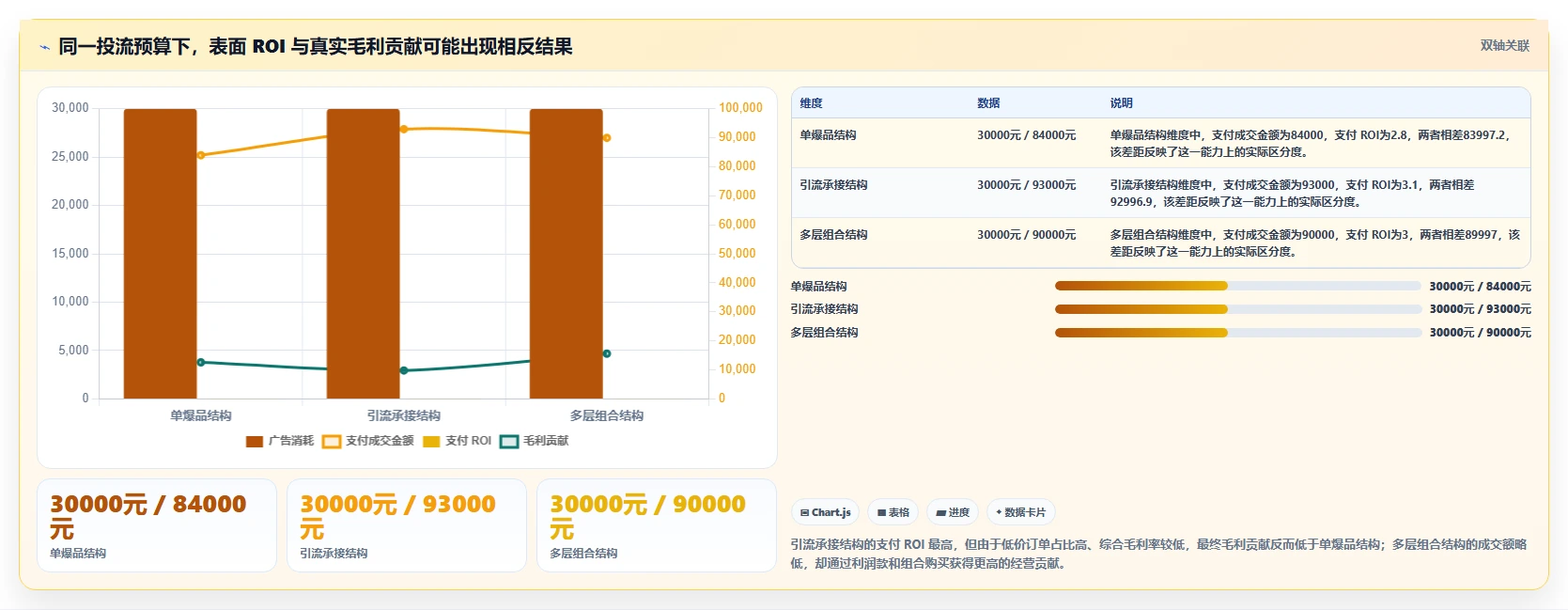The image size is (1568, 610).
Task: Click table cell 单爆品结构
Action: tap(828, 135)
